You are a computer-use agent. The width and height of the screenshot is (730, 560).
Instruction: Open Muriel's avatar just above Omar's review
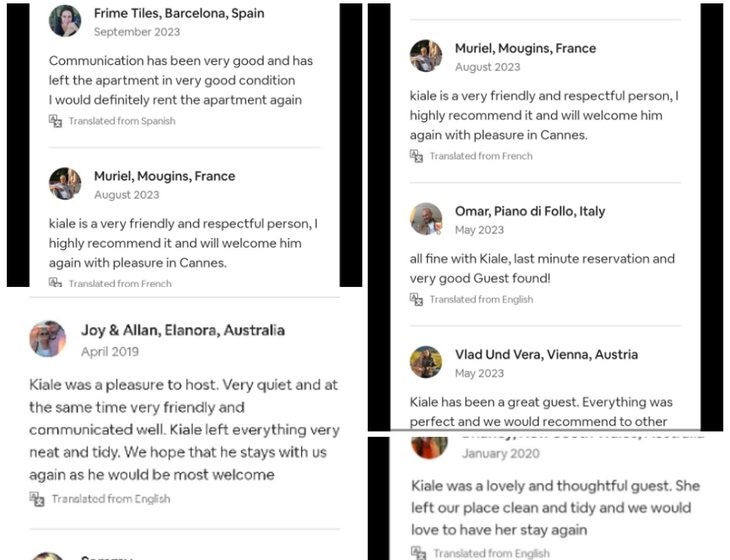point(426,56)
